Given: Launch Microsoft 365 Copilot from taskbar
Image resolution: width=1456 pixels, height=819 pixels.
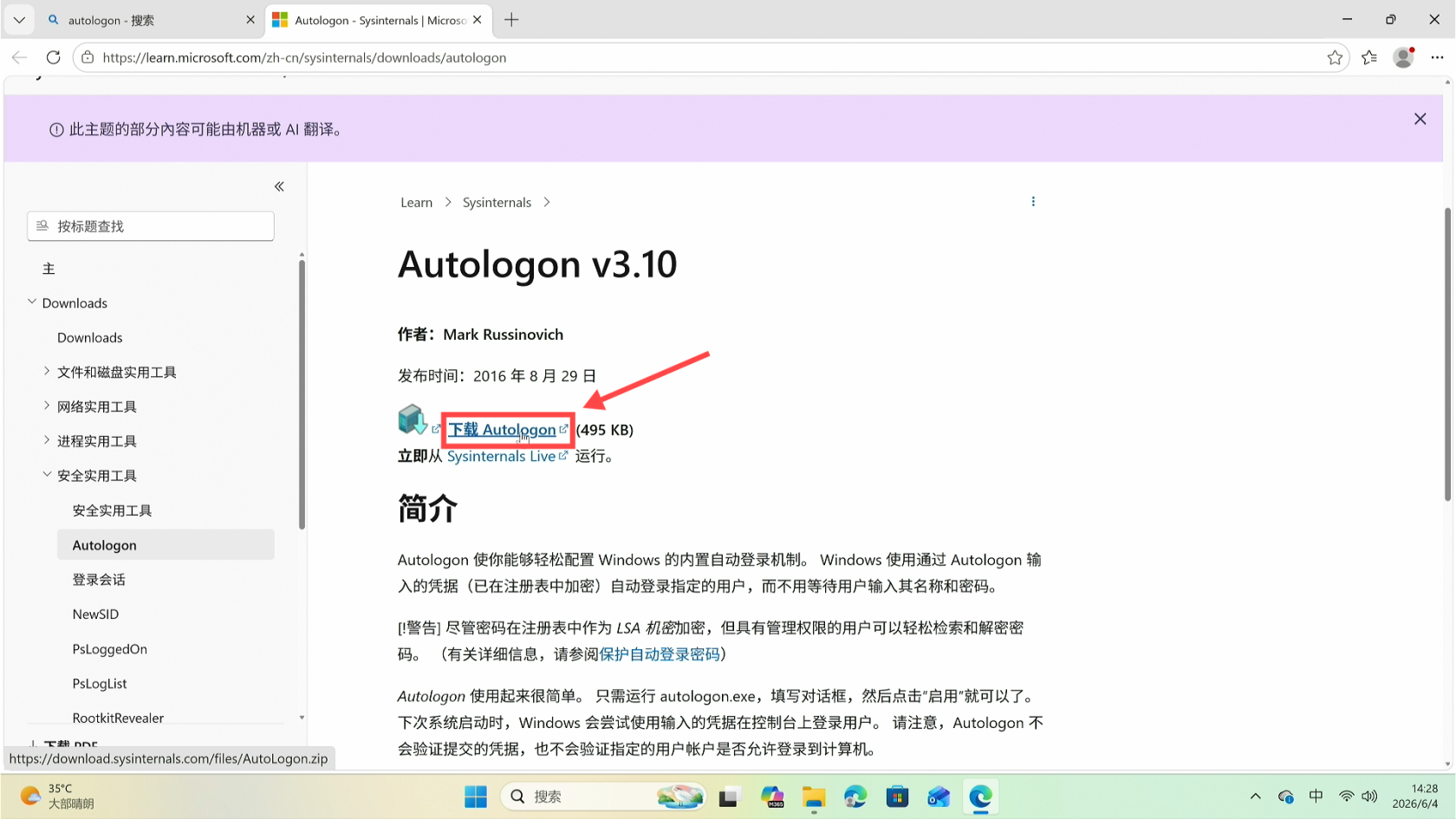Looking at the screenshot, I should pyautogui.click(x=772, y=796).
